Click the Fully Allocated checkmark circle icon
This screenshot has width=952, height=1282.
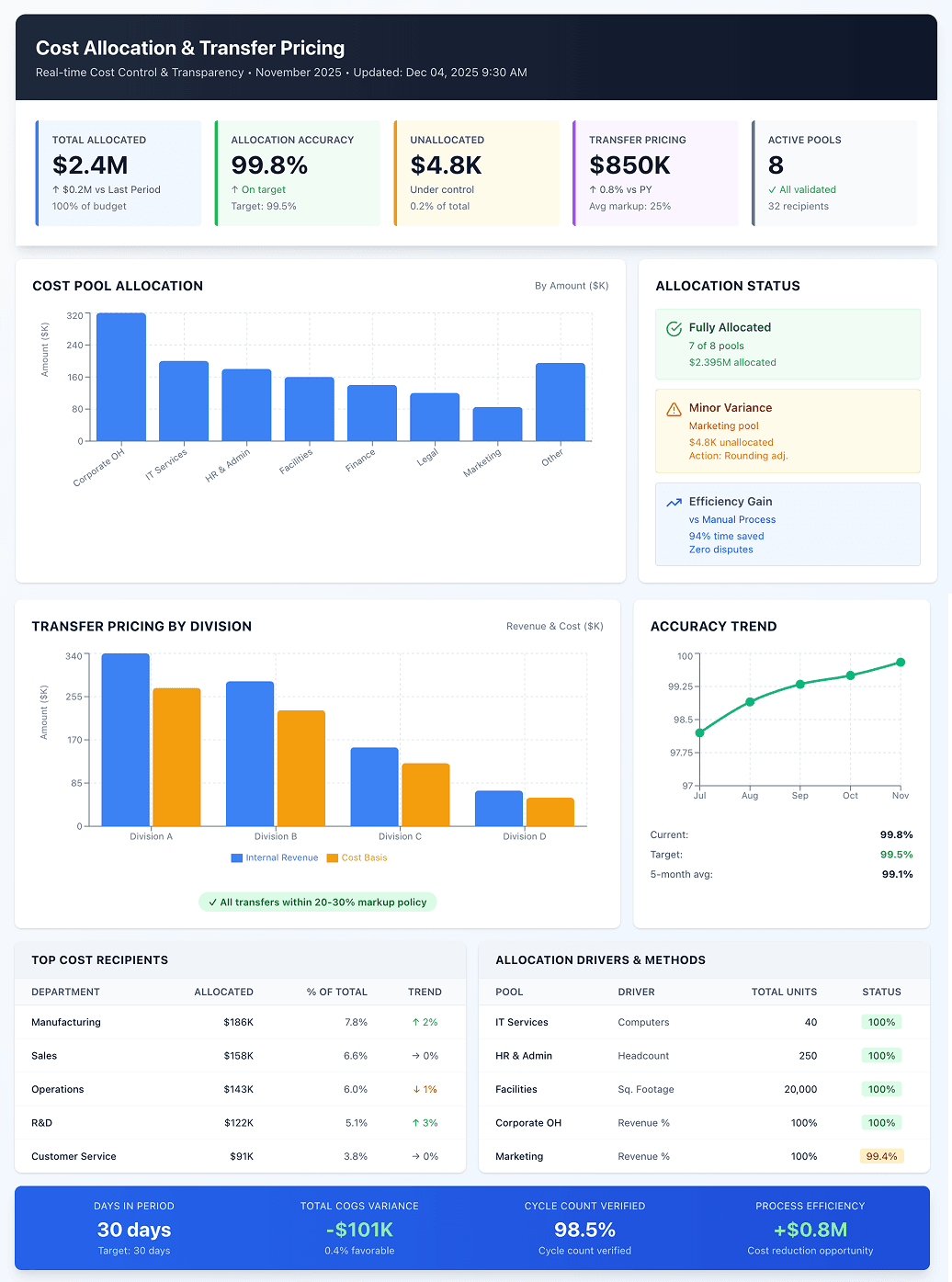coord(674,328)
